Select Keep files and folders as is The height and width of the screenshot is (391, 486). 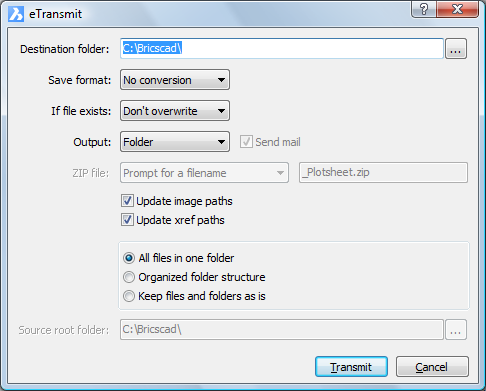(x=129, y=296)
